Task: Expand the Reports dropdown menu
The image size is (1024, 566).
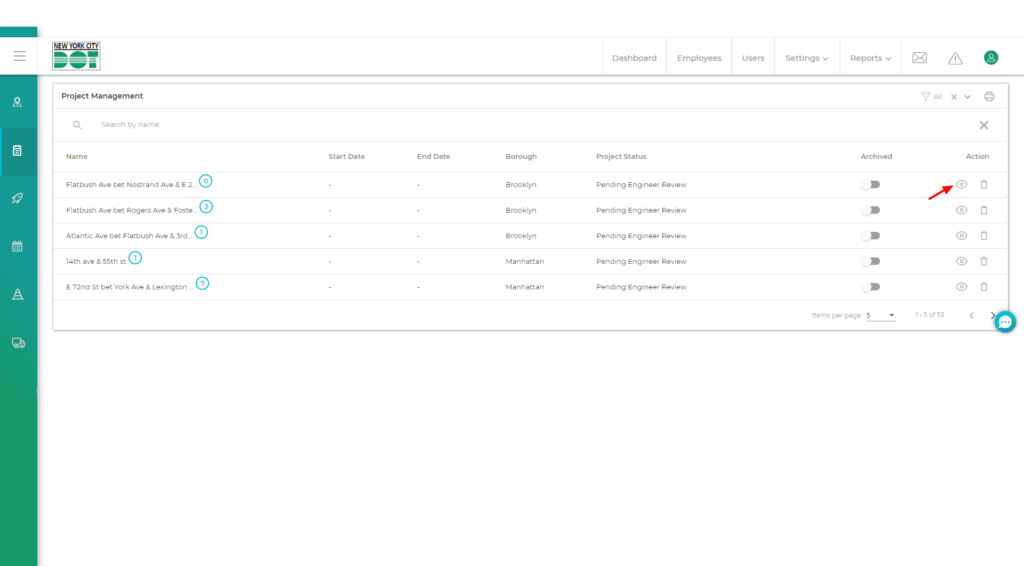Action: [x=870, y=58]
